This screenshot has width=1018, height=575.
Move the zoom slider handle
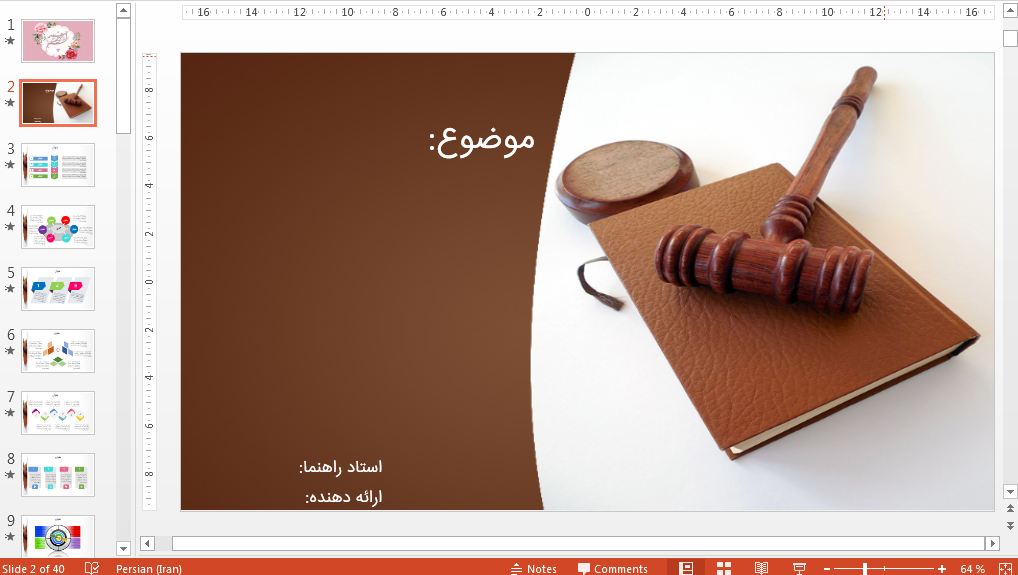tap(865, 569)
